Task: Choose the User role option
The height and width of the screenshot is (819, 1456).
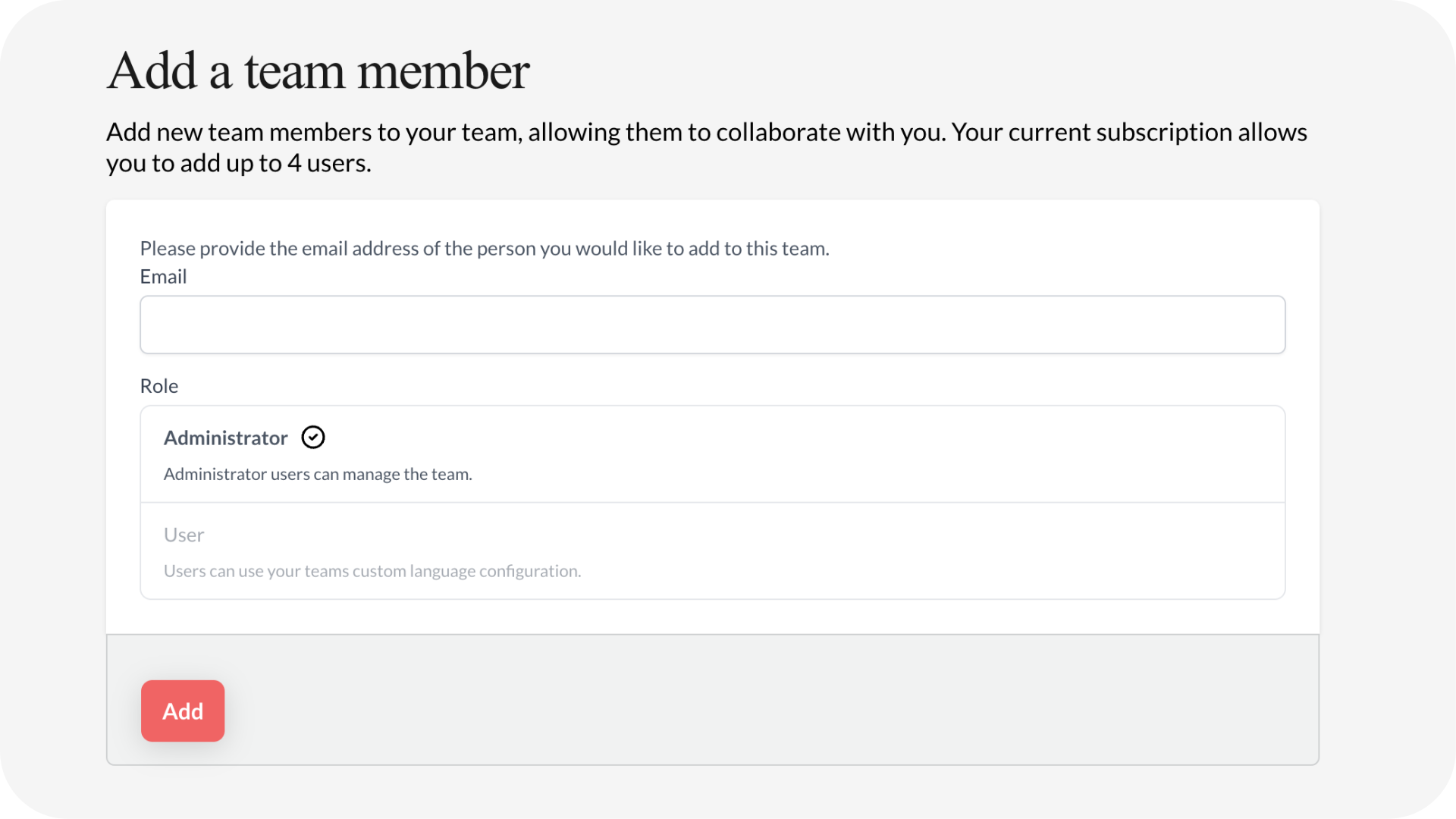Action: 184,535
